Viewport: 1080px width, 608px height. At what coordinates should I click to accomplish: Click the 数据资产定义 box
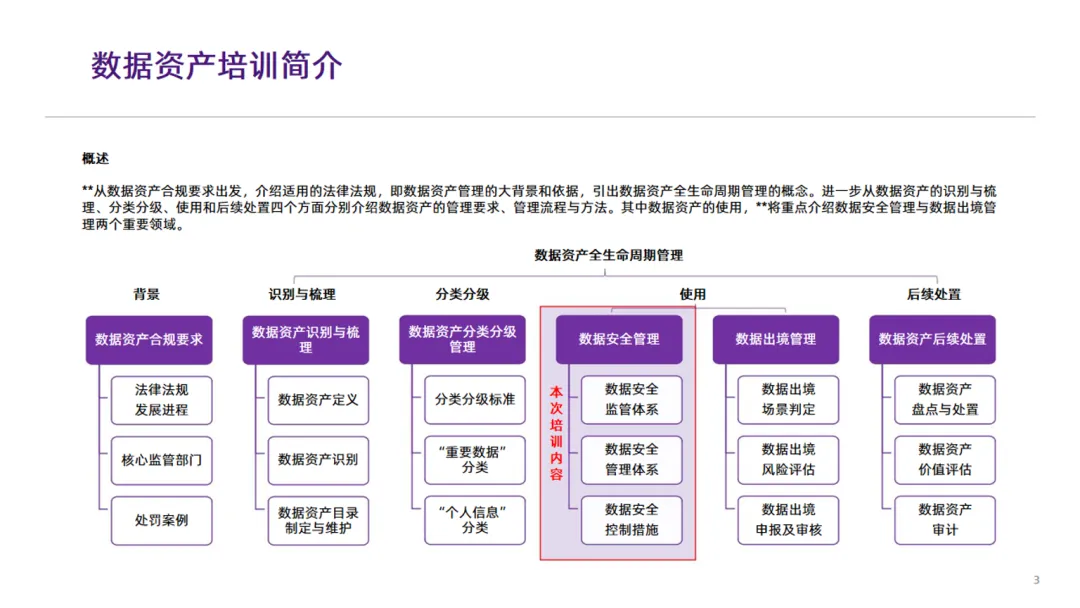[318, 400]
